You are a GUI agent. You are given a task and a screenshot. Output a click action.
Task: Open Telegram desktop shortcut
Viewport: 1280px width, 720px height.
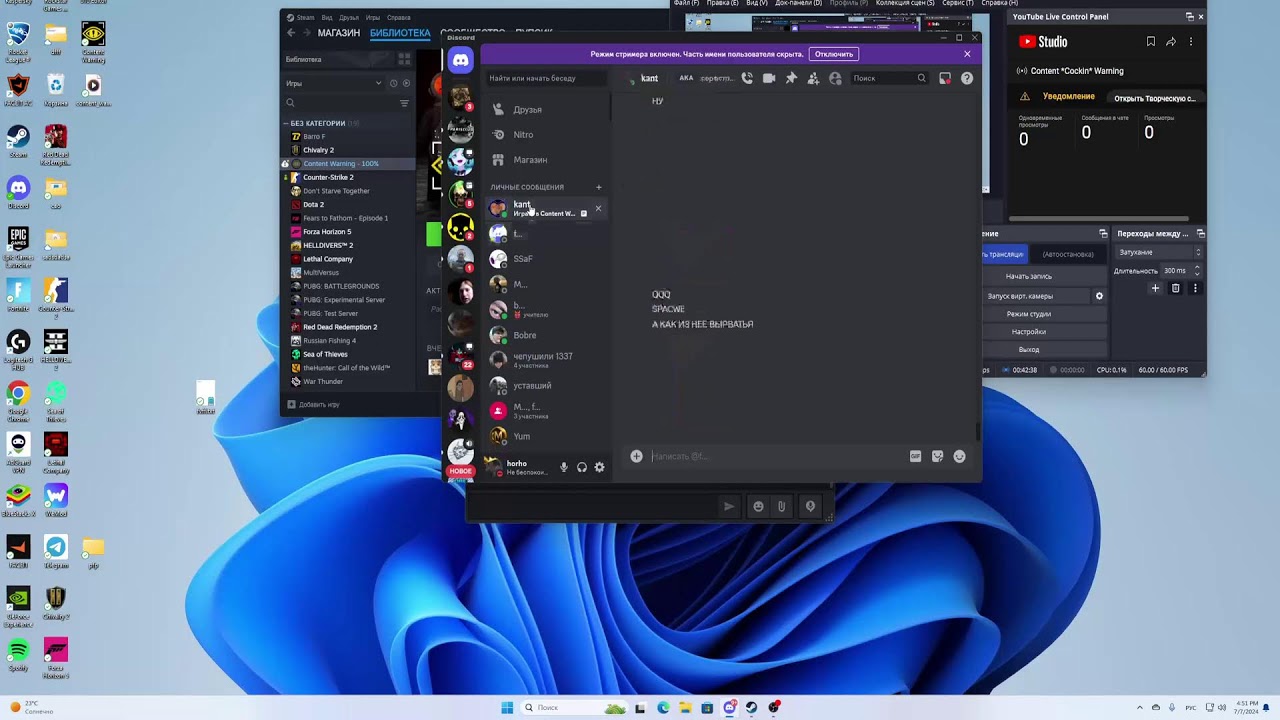[x=56, y=552]
